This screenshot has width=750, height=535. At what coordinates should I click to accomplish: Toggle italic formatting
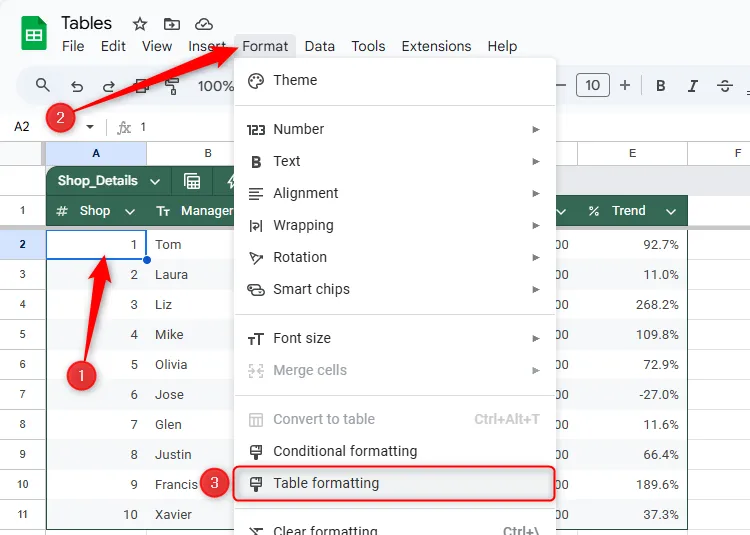pyautogui.click(x=693, y=86)
